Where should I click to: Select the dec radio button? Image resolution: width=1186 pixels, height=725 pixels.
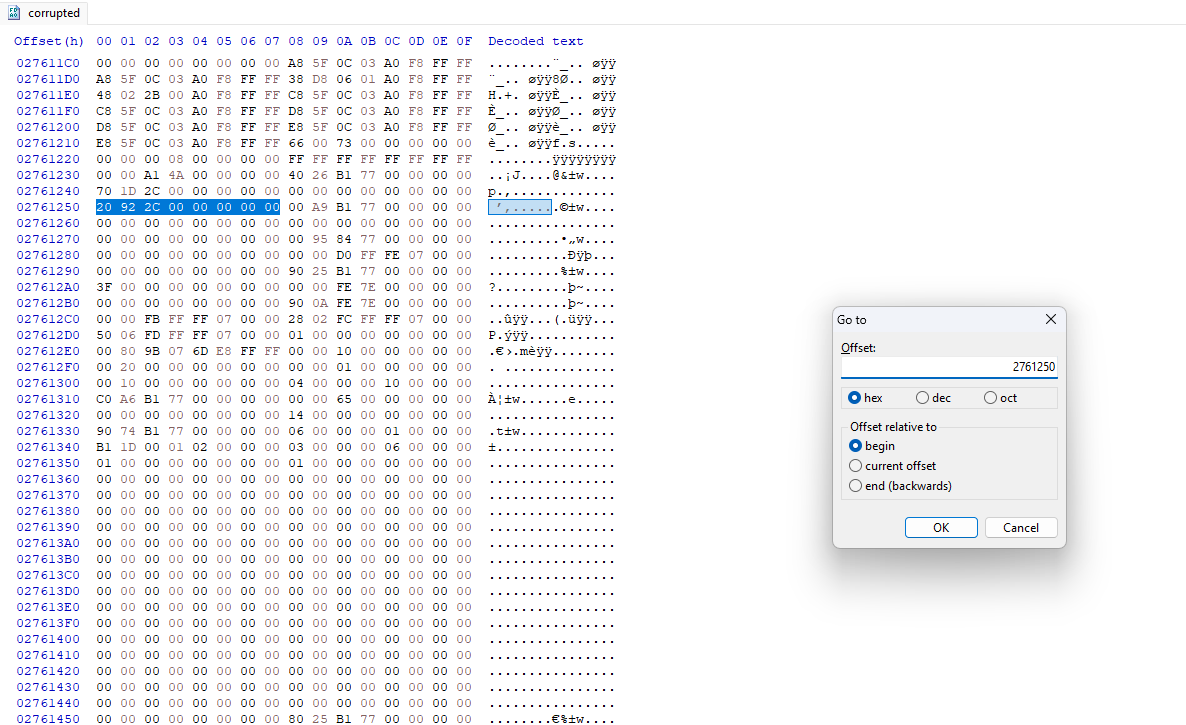(922, 398)
